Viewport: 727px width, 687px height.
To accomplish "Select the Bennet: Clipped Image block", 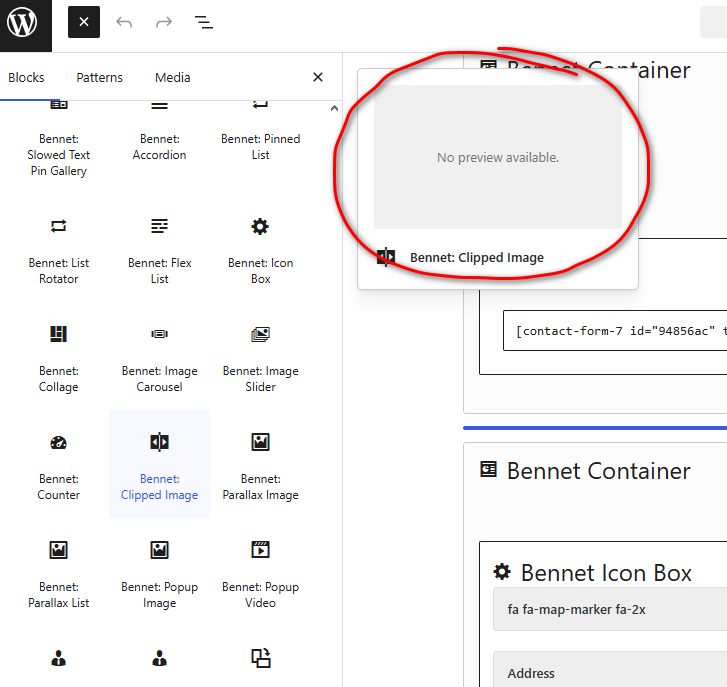I will 160,464.
